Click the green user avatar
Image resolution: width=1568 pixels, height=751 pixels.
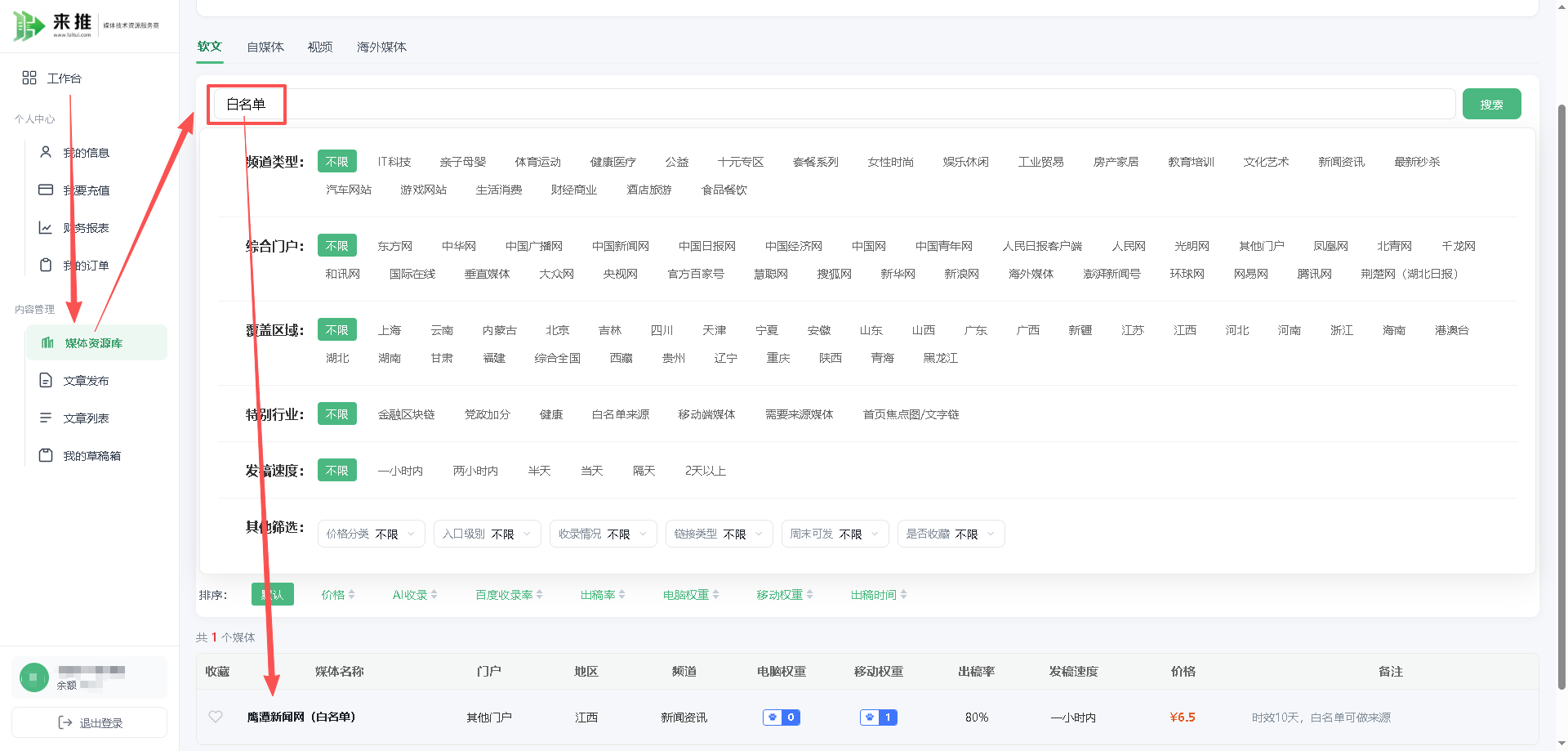34,677
